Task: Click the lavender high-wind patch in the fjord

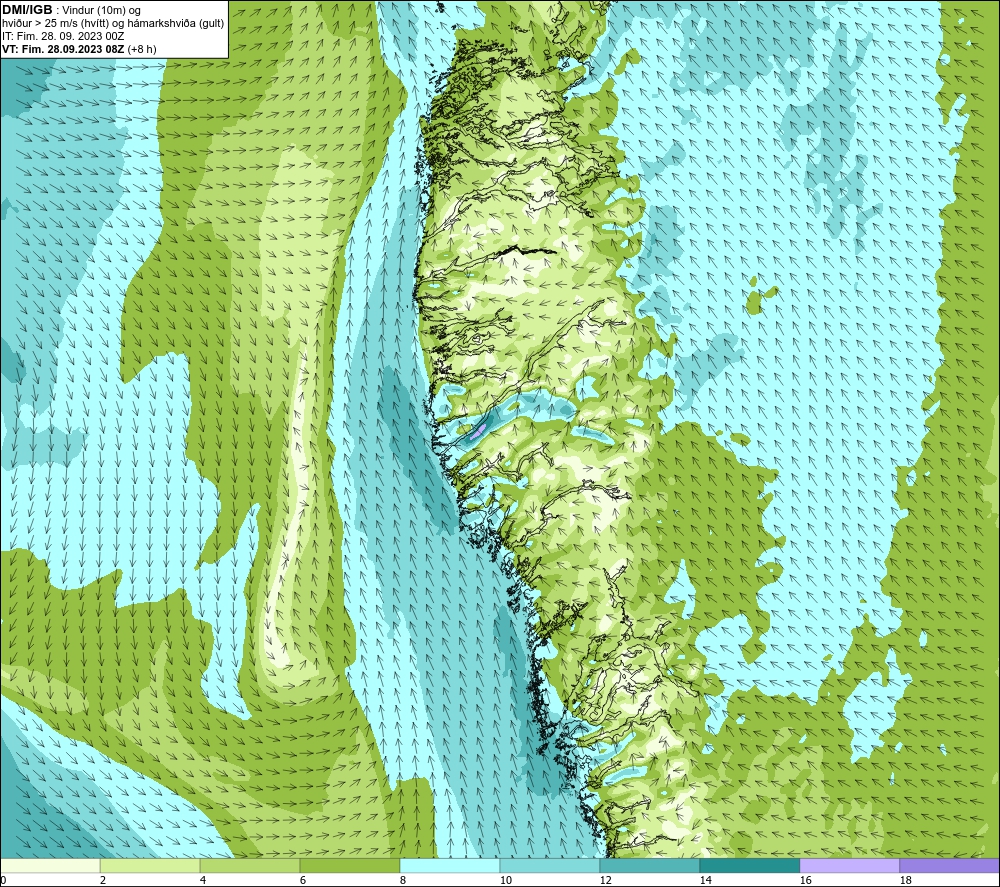Action: pos(478,431)
